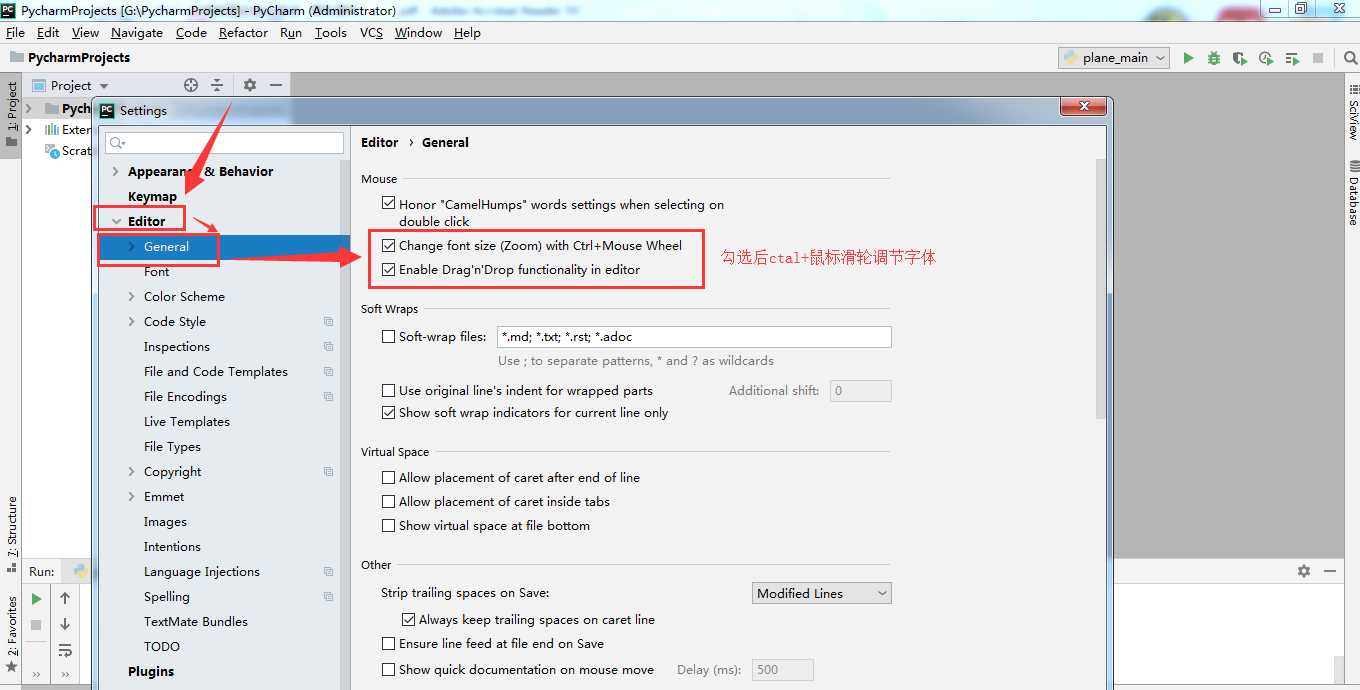1360x690 pixels.
Task: Open the Database side tool window
Action: coord(1353,192)
